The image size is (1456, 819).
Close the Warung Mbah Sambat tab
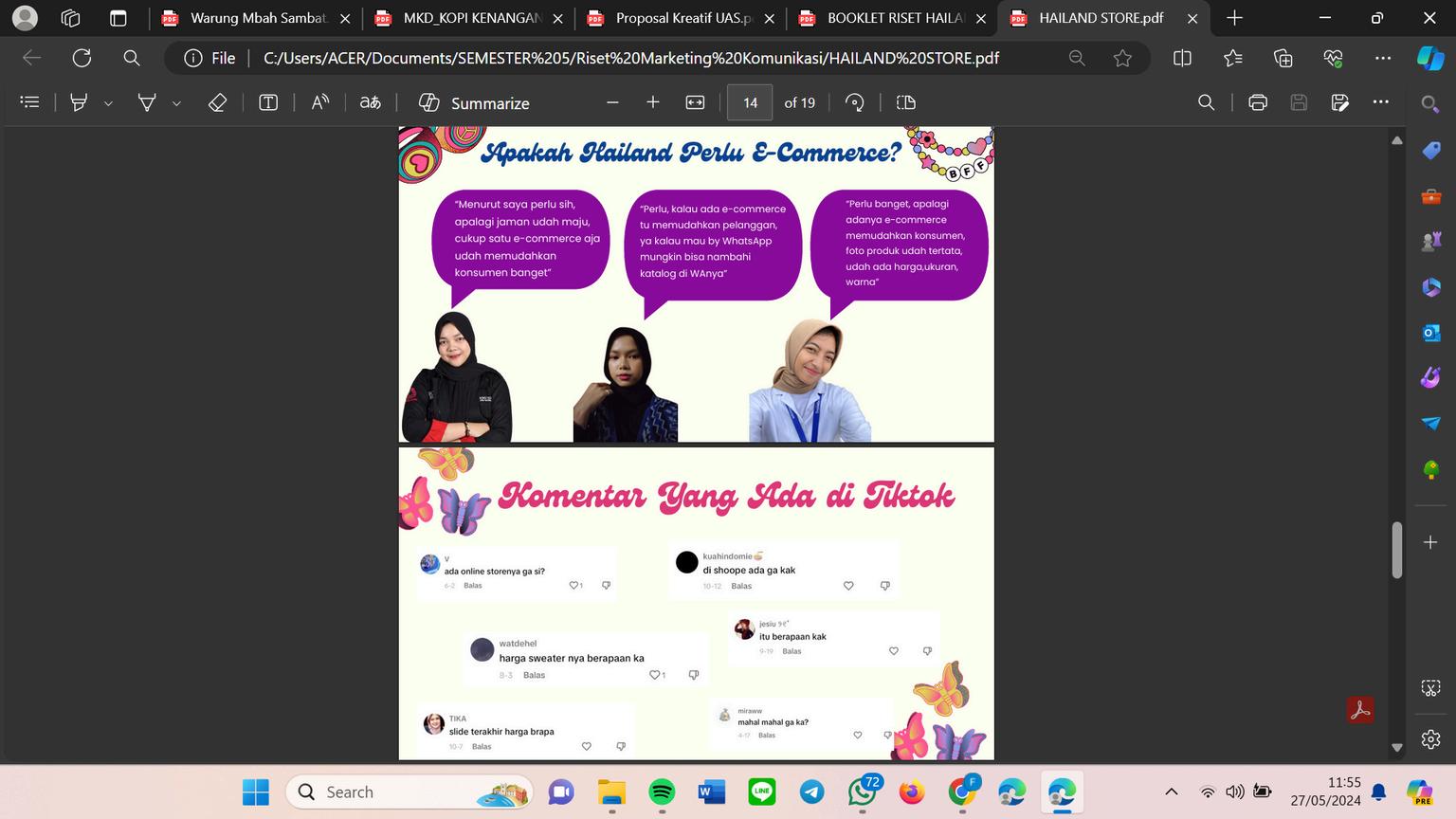point(344,18)
